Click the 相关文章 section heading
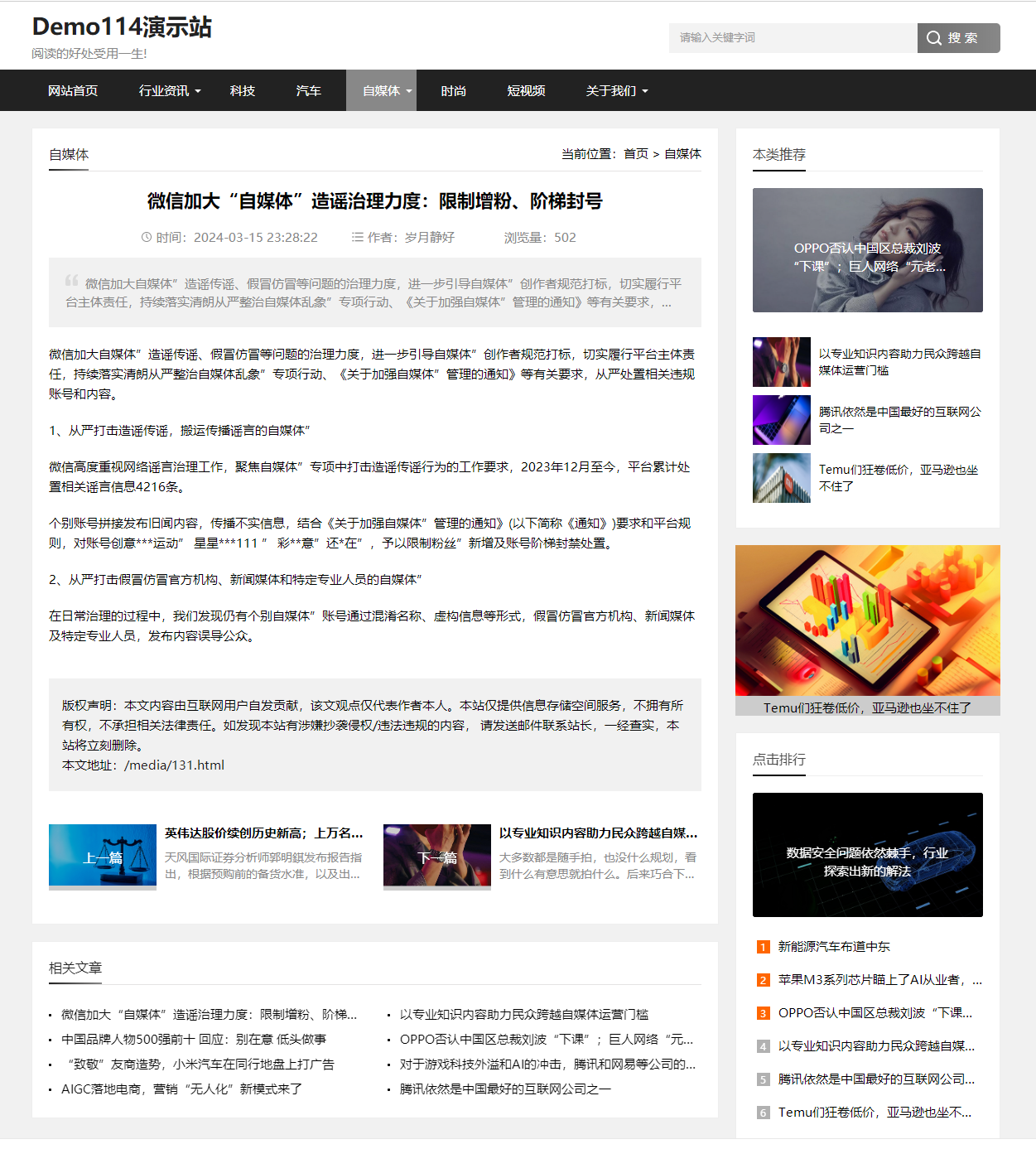 click(75, 968)
